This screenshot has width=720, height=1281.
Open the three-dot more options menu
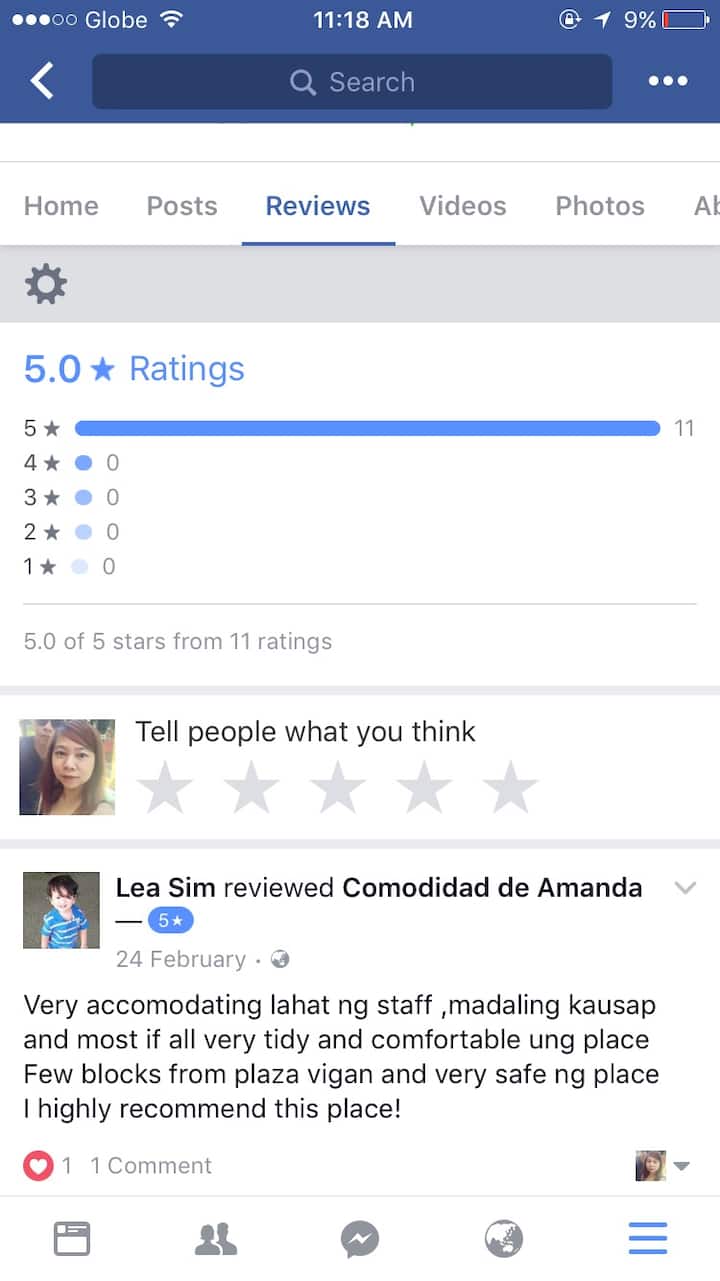[x=667, y=81]
